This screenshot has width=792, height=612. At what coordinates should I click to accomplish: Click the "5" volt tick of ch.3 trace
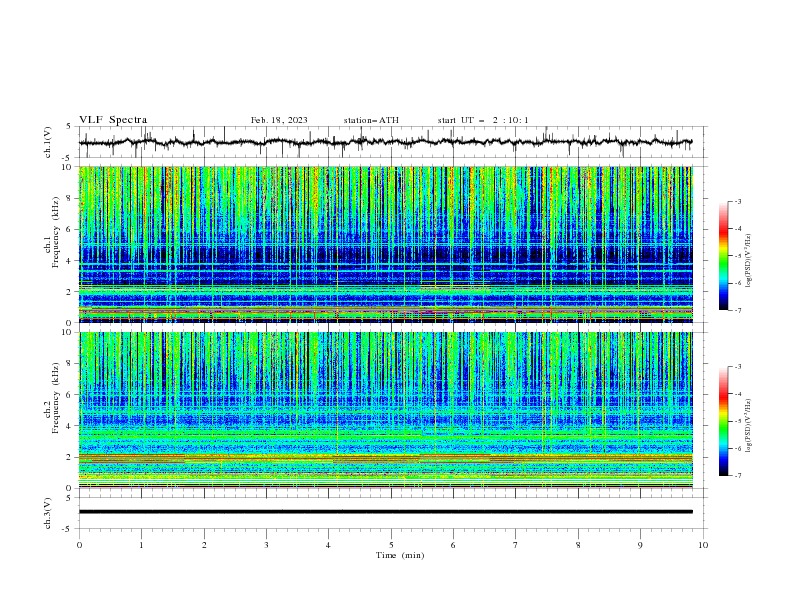(x=69, y=498)
